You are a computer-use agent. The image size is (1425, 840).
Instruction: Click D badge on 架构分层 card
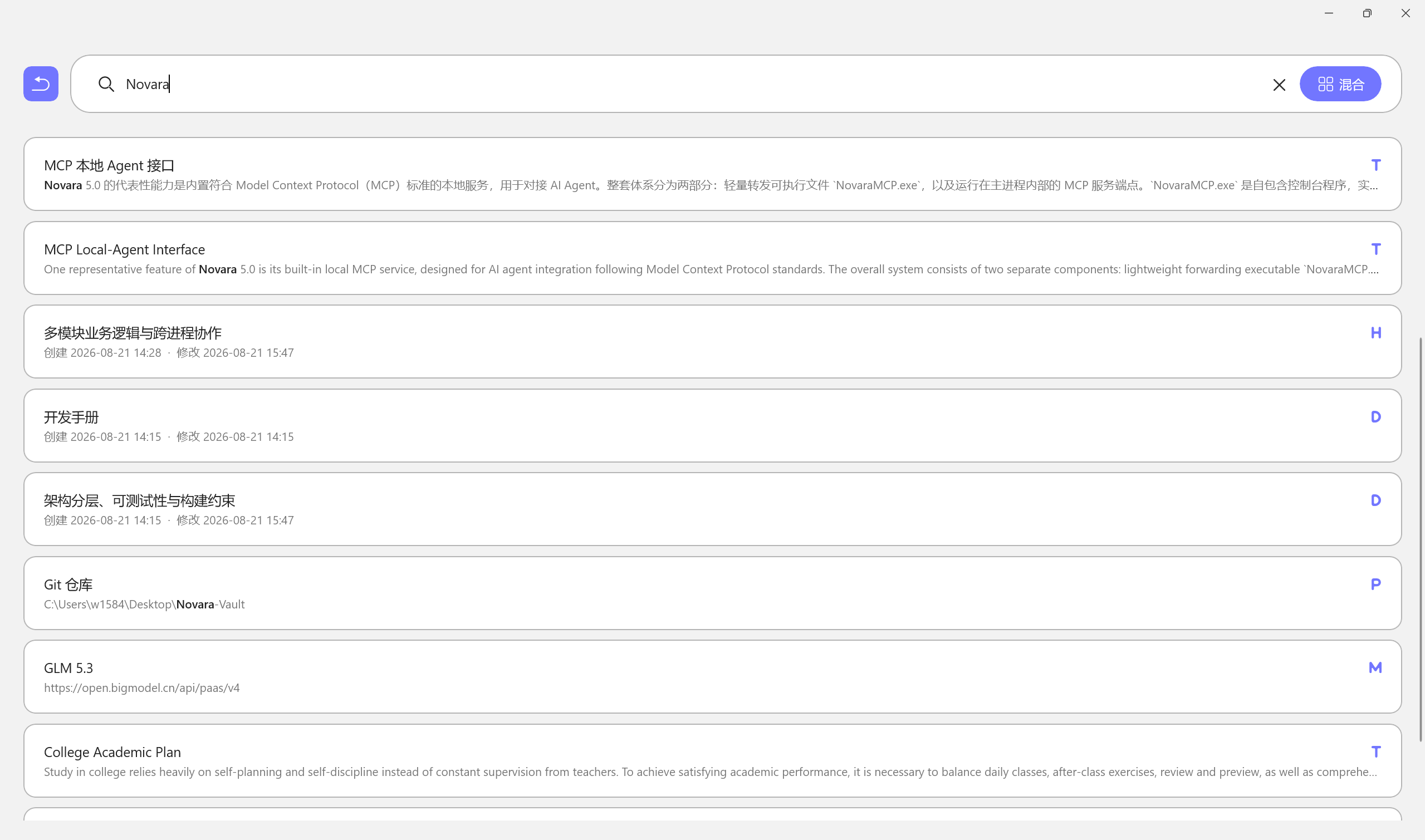coord(1376,500)
